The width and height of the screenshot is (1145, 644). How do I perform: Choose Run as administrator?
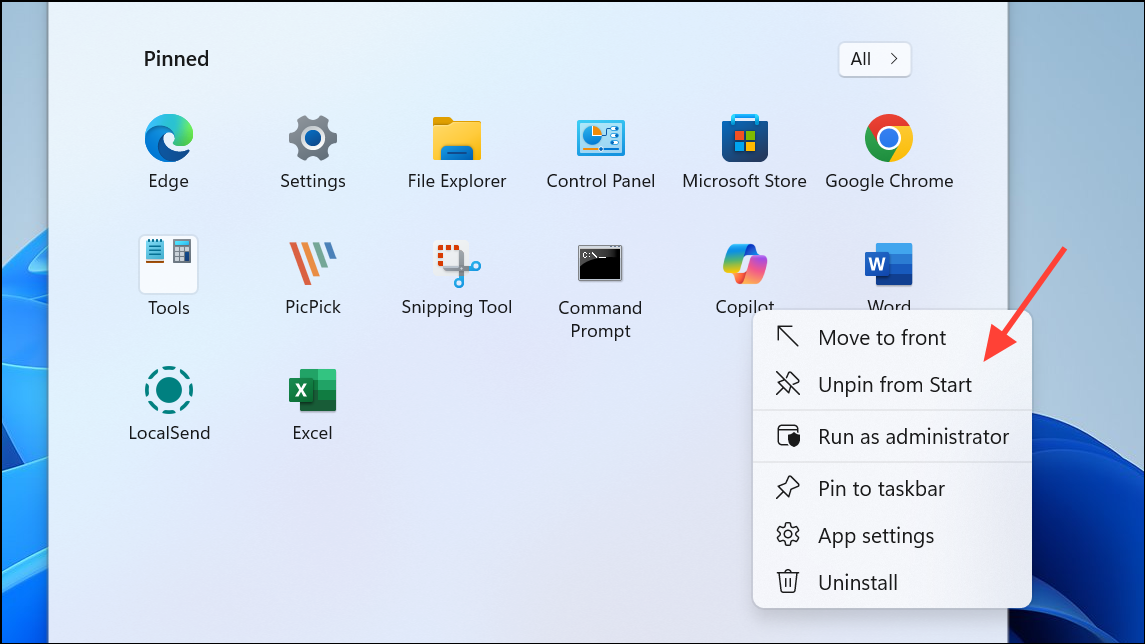[x=892, y=437]
